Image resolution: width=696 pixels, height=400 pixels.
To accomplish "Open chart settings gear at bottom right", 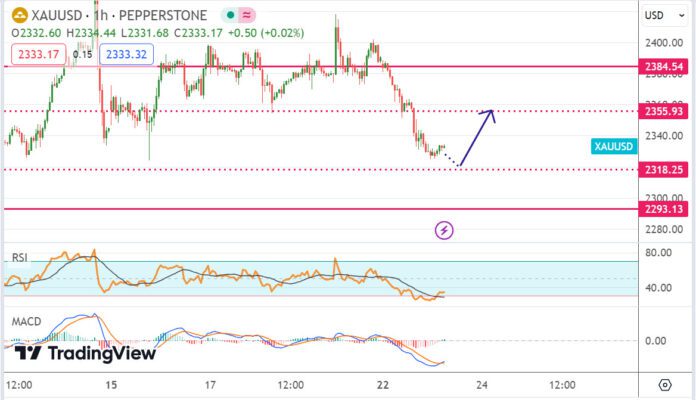I will (665, 384).
